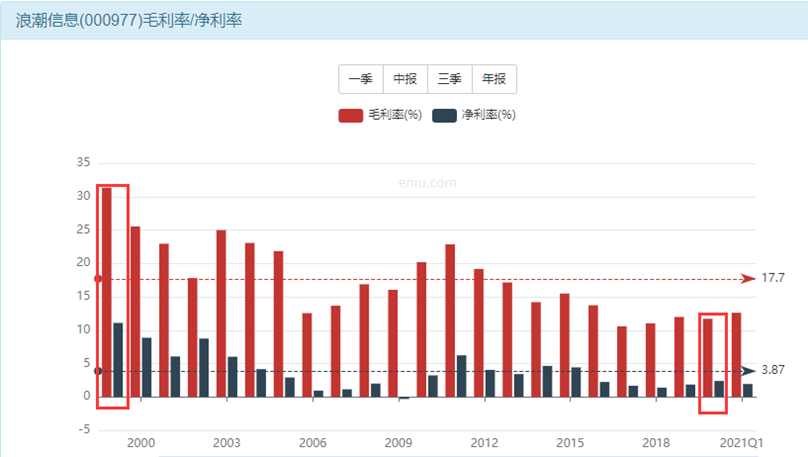
Task: Click the 3.87 average net margin label
Action: pyautogui.click(x=773, y=370)
